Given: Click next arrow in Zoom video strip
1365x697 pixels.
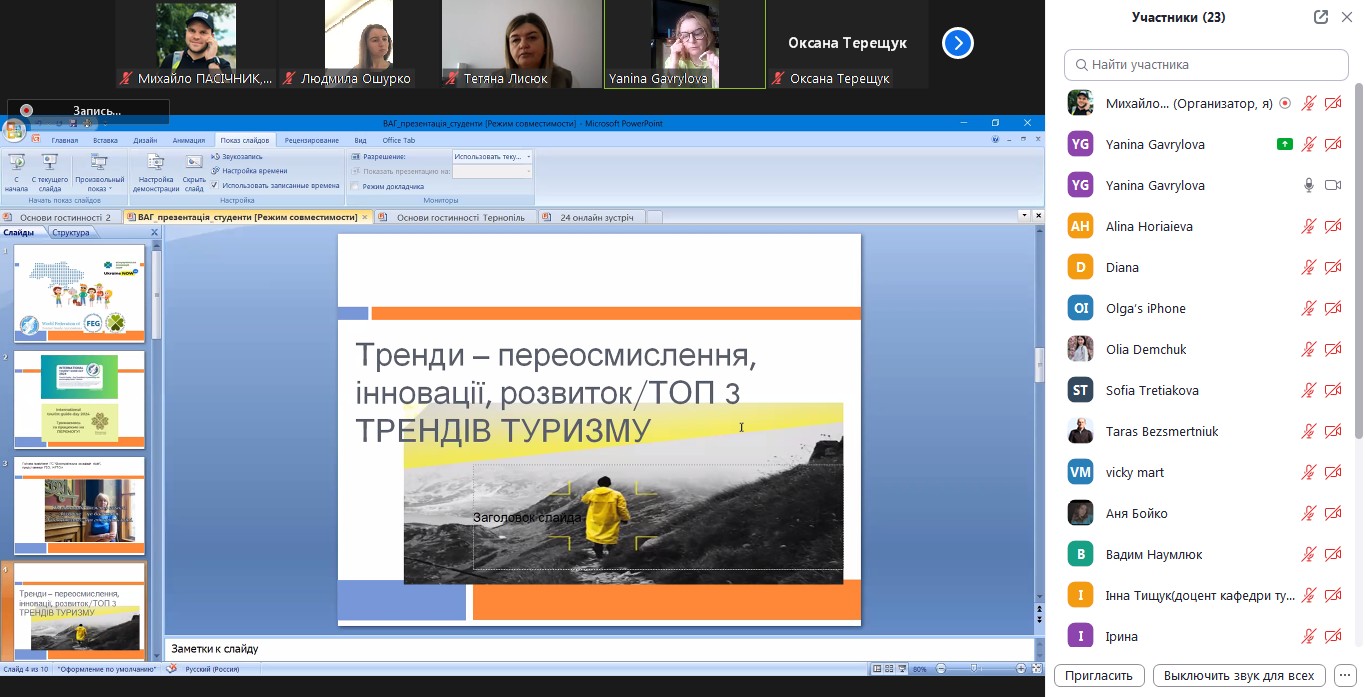Looking at the screenshot, I should [958, 43].
